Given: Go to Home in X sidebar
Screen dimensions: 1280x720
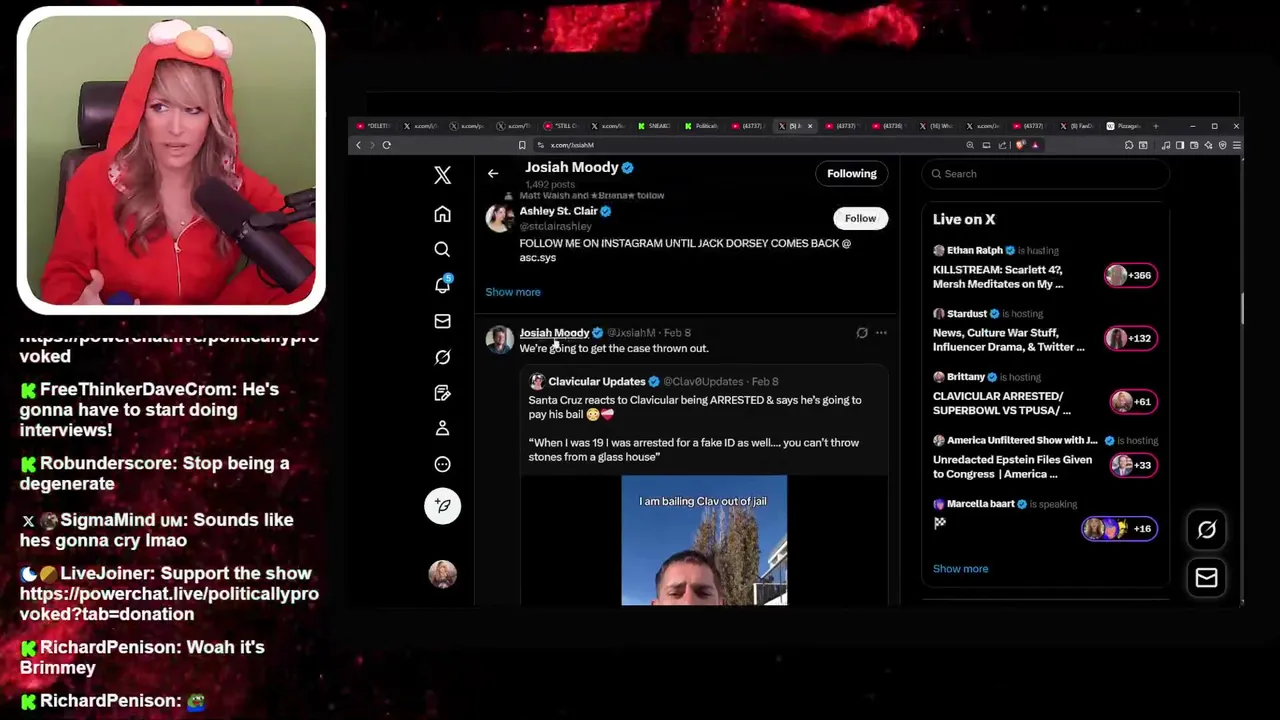Looking at the screenshot, I should [x=442, y=214].
